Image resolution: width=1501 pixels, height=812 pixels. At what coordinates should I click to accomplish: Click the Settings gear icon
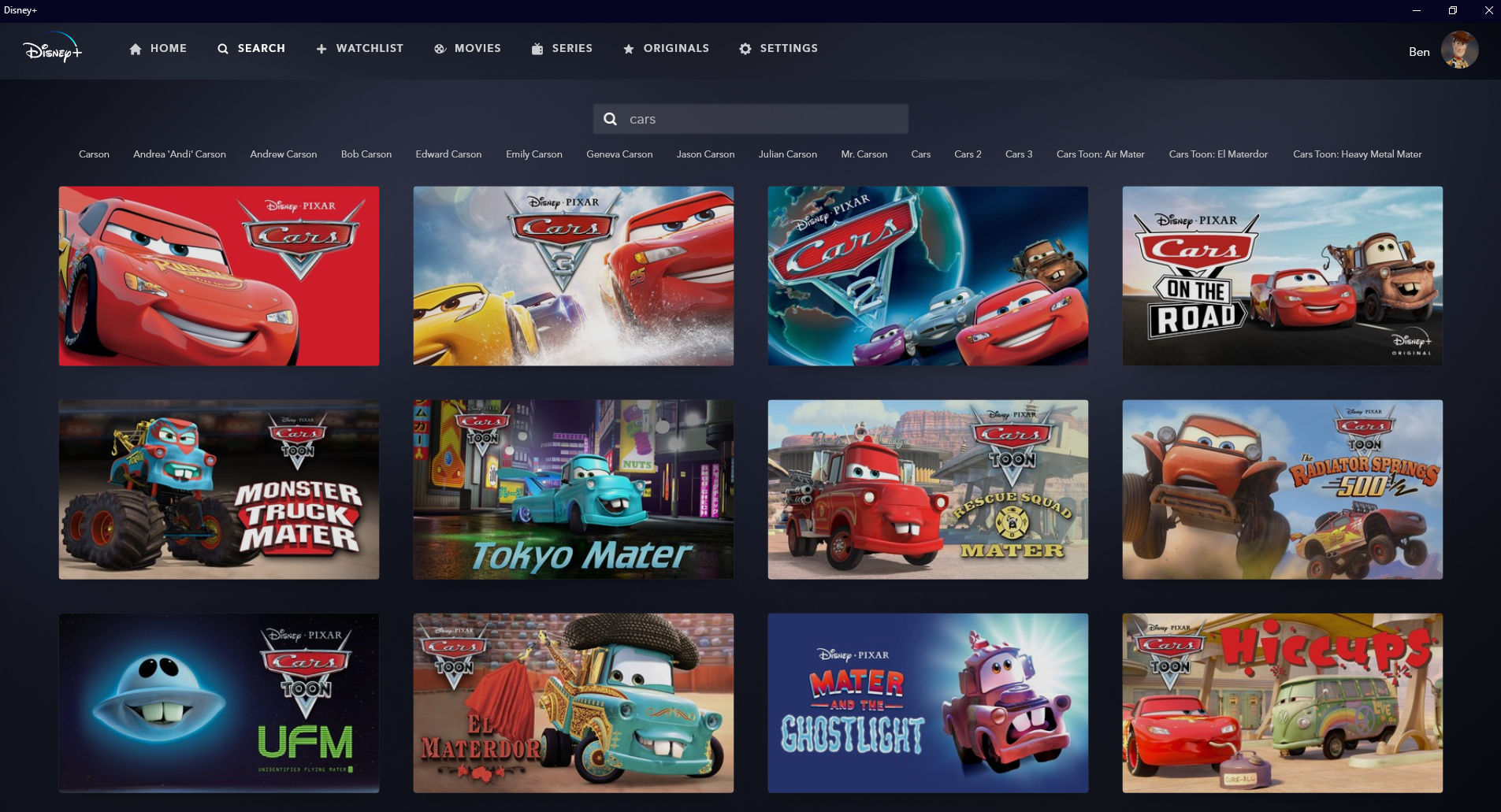tap(745, 49)
